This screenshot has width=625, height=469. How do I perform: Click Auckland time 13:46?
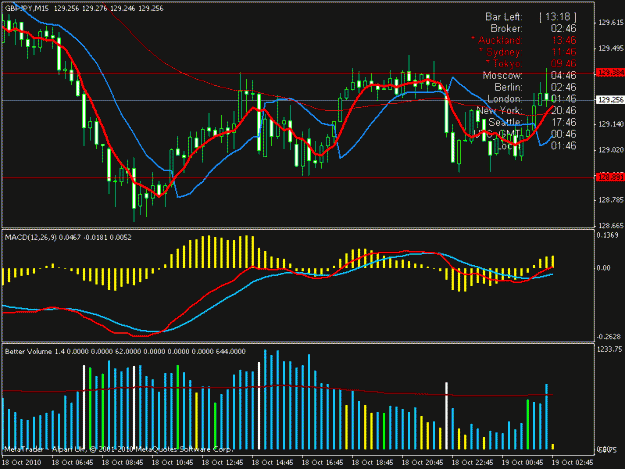(x=564, y=40)
